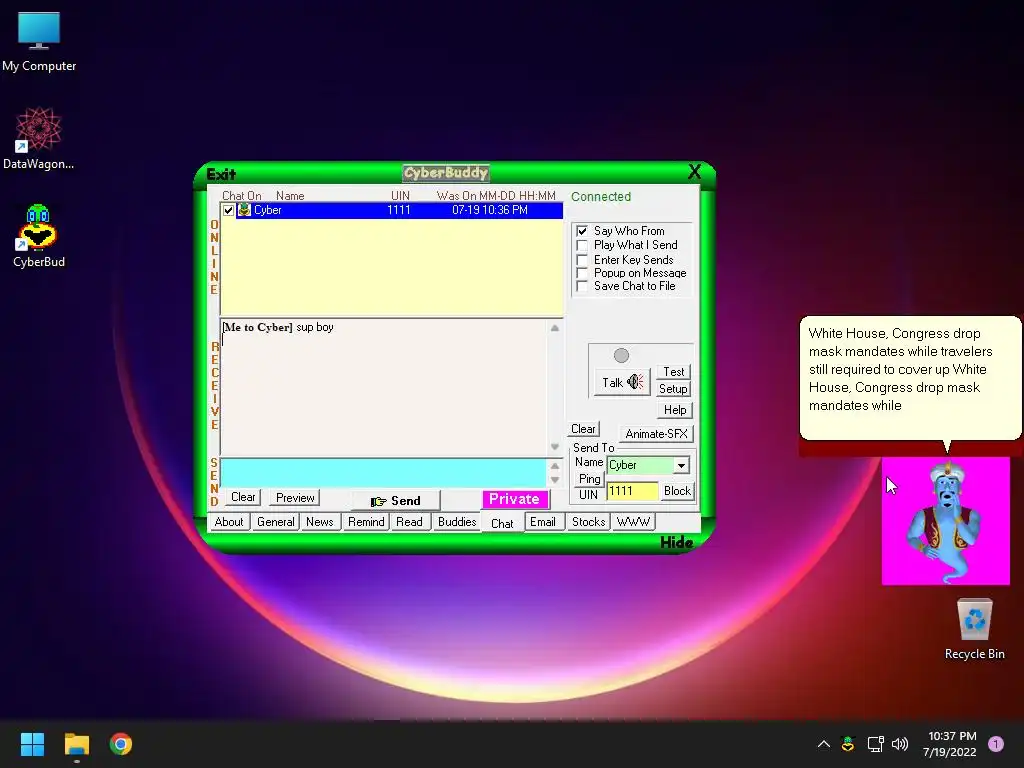Enable Enter Key Sends option
Screen dimensions: 1024x768
point(582,260)
